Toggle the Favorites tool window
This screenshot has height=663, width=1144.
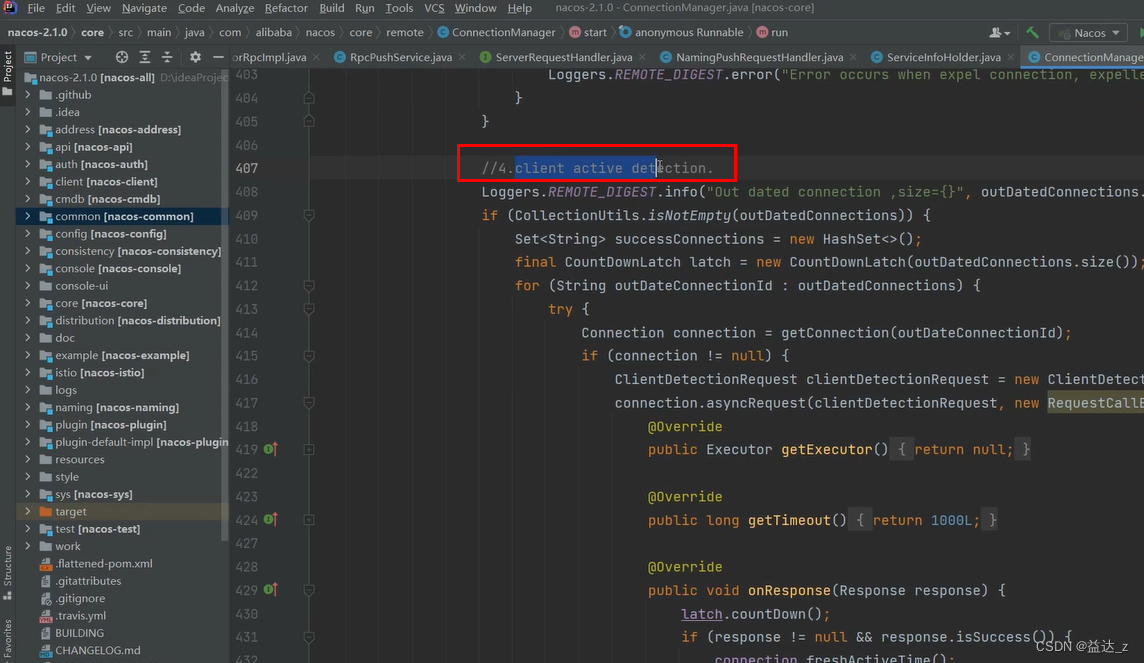[x=7, y=639]
